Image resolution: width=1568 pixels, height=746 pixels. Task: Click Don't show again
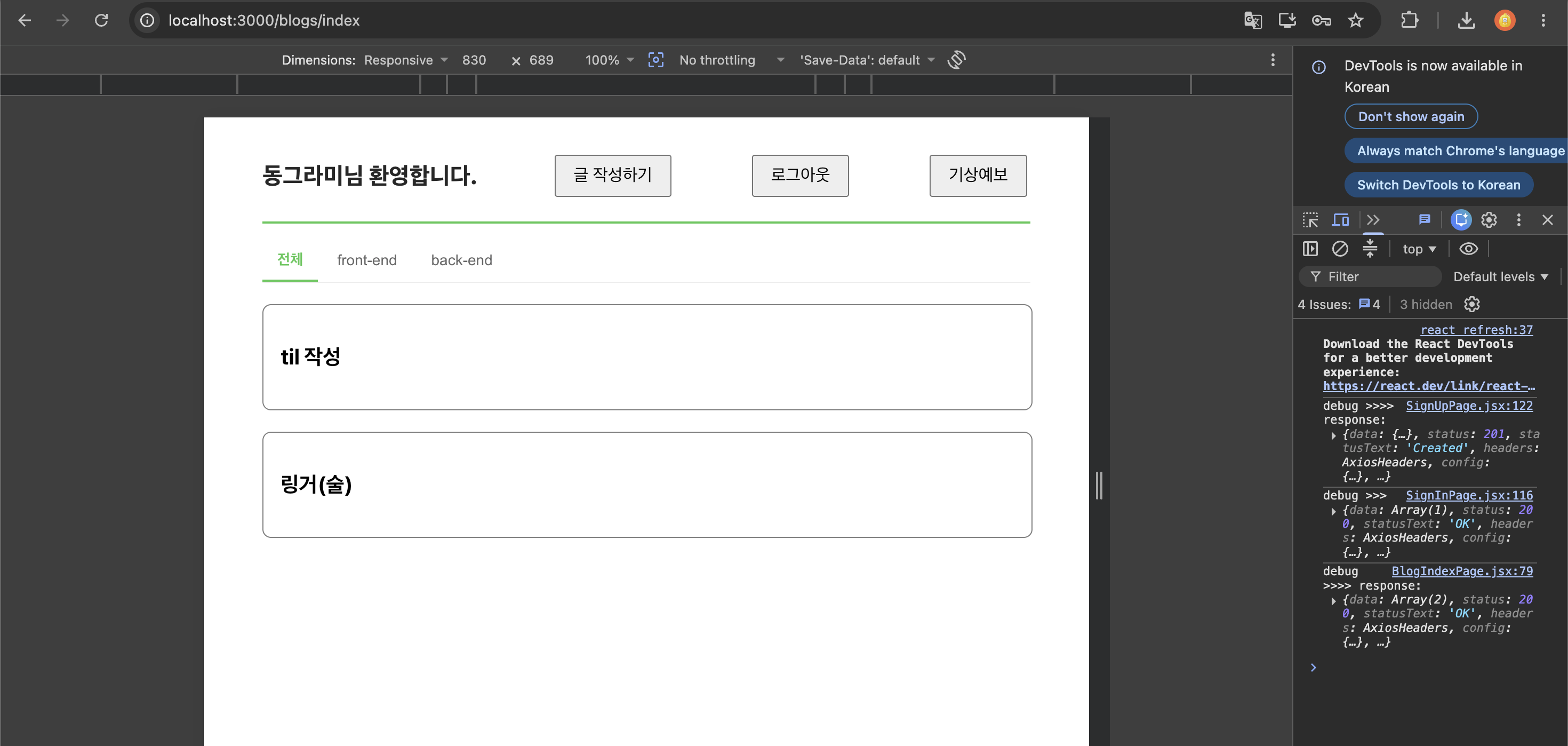(x=1410, y=116)
